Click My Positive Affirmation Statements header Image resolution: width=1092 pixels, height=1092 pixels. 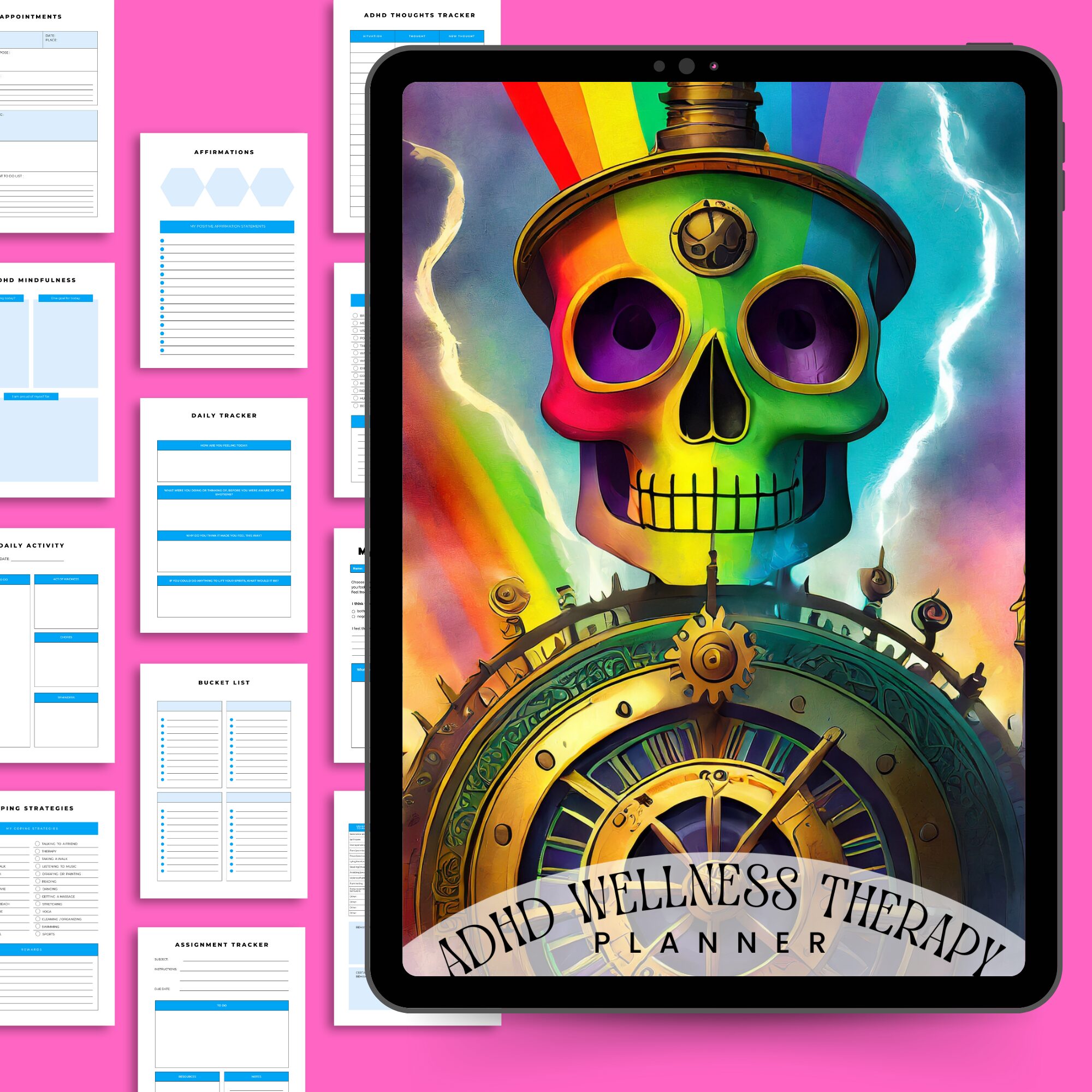pyautogui.click(x=227, y=227)
